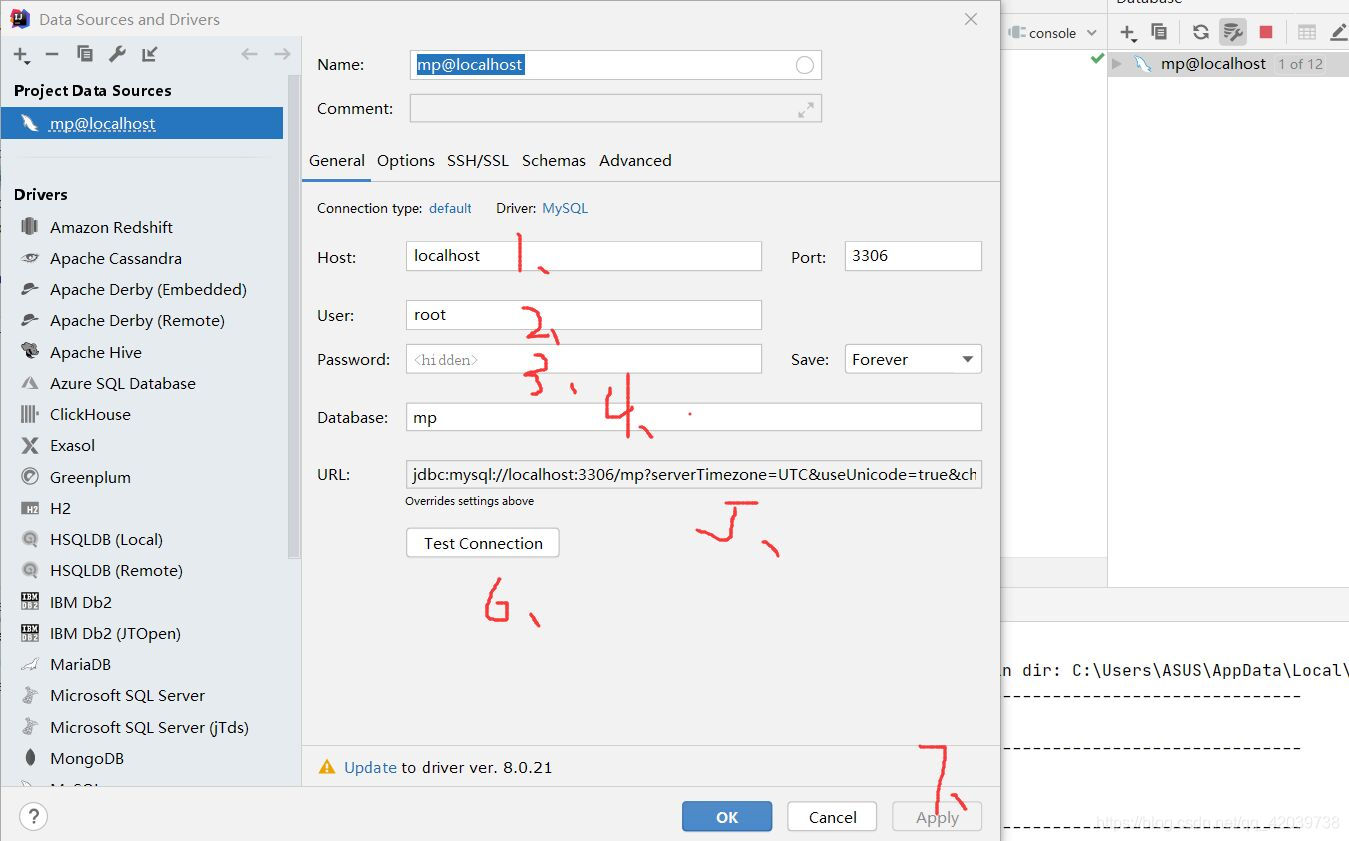Select mp@localhost in Project Data Sources
The height and width of the screenshot is (841, 1349).
point(142,124)
